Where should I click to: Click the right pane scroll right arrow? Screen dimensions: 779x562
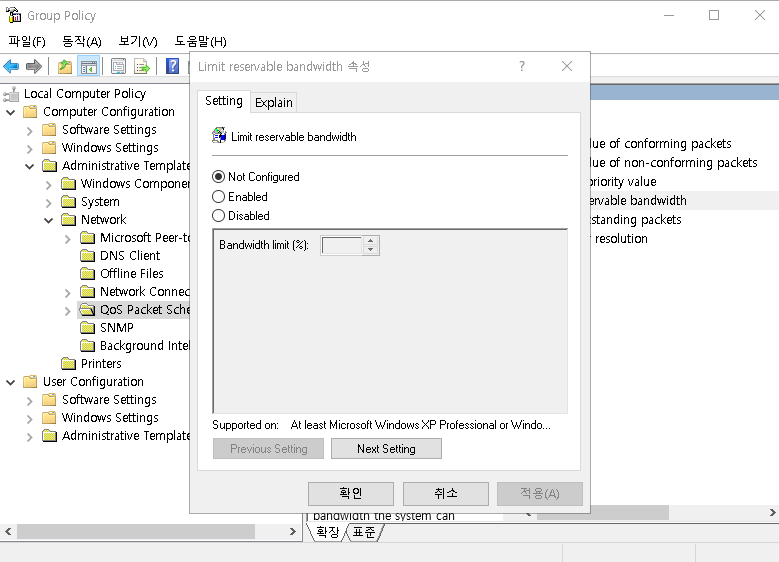(772, 512)
